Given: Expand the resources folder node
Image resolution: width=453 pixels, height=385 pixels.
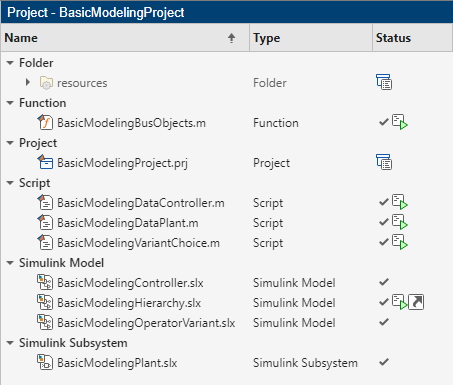Looking at the screenshot, I should pos(28,82).
